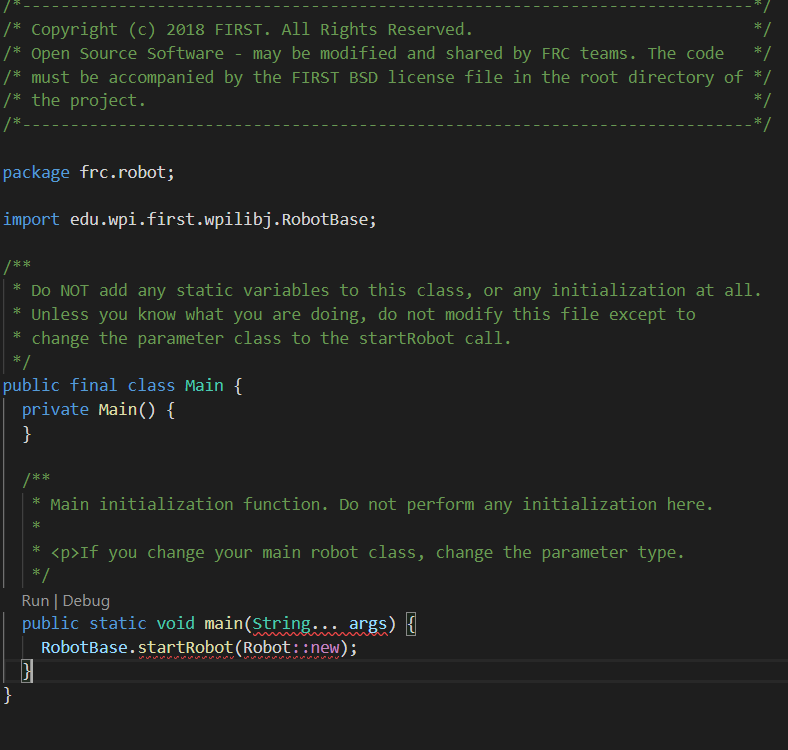Click the RobotBase identifier before startRobot
The width and height of the screenshot is (788, 750).
point(84,647)
